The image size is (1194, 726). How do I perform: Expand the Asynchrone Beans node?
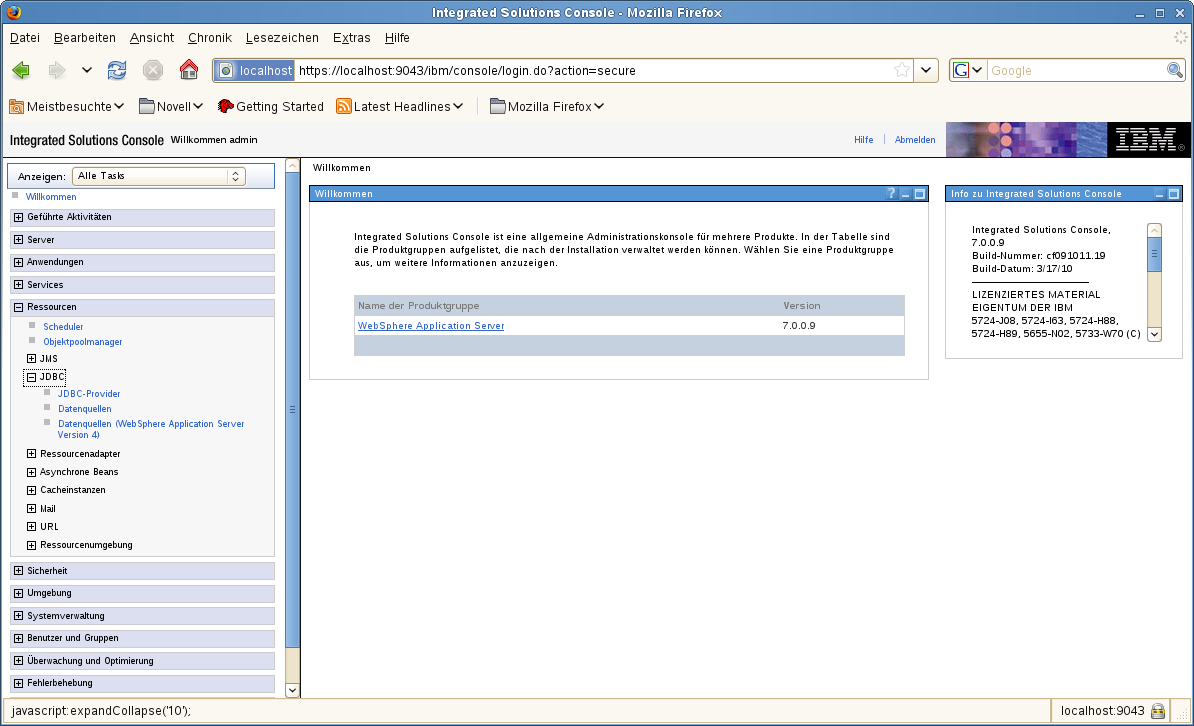(31, 472)
